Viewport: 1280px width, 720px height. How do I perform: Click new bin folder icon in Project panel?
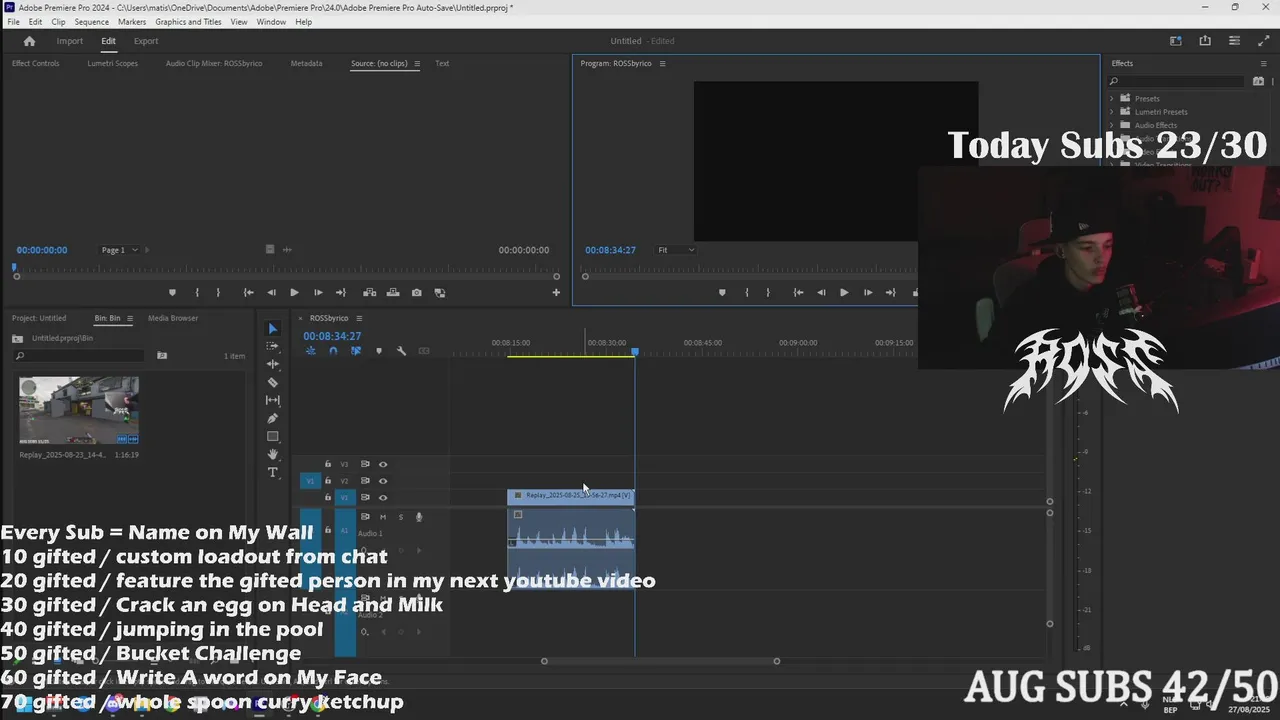(162, 355)
